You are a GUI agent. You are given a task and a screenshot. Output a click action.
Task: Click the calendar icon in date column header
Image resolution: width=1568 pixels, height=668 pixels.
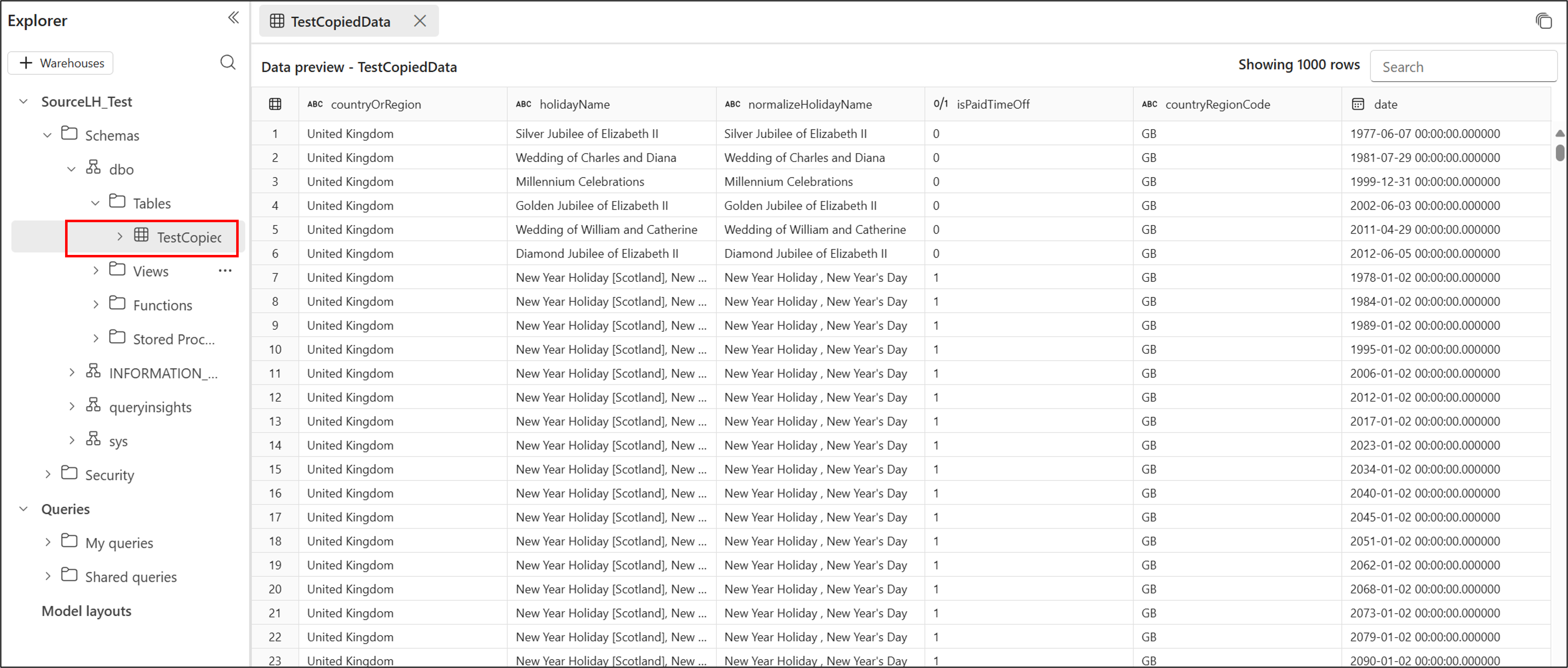1358,104
